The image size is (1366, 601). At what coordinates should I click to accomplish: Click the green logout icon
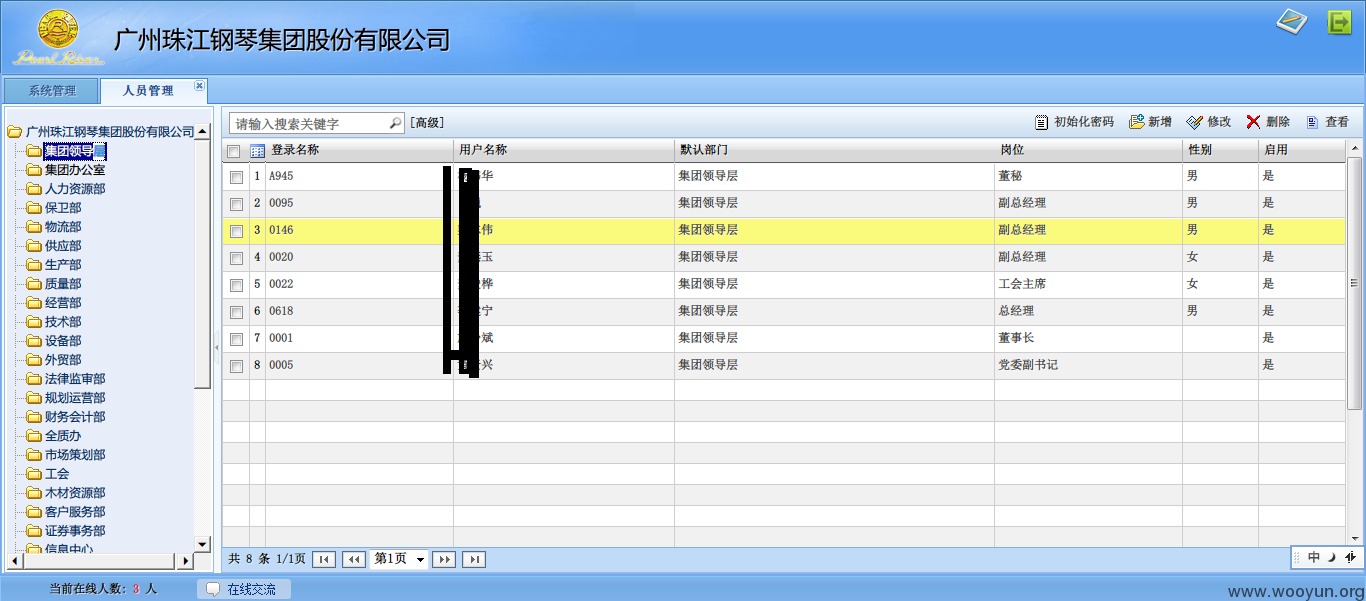tap(1339, 22)
